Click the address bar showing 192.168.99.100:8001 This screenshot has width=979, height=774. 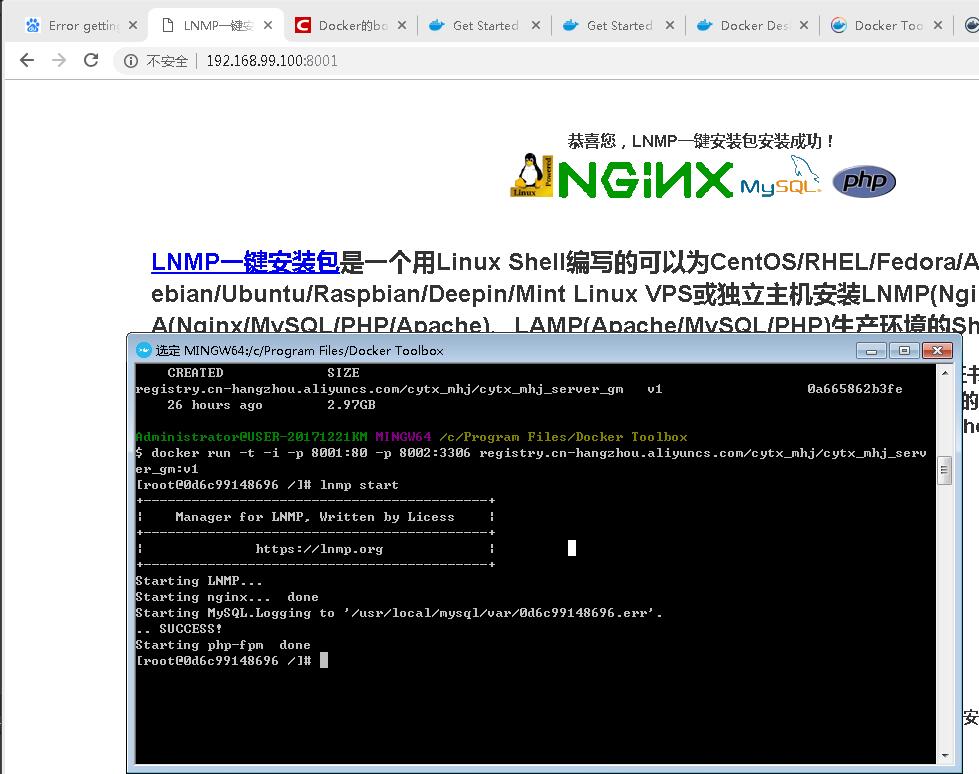tap(272, 61)
